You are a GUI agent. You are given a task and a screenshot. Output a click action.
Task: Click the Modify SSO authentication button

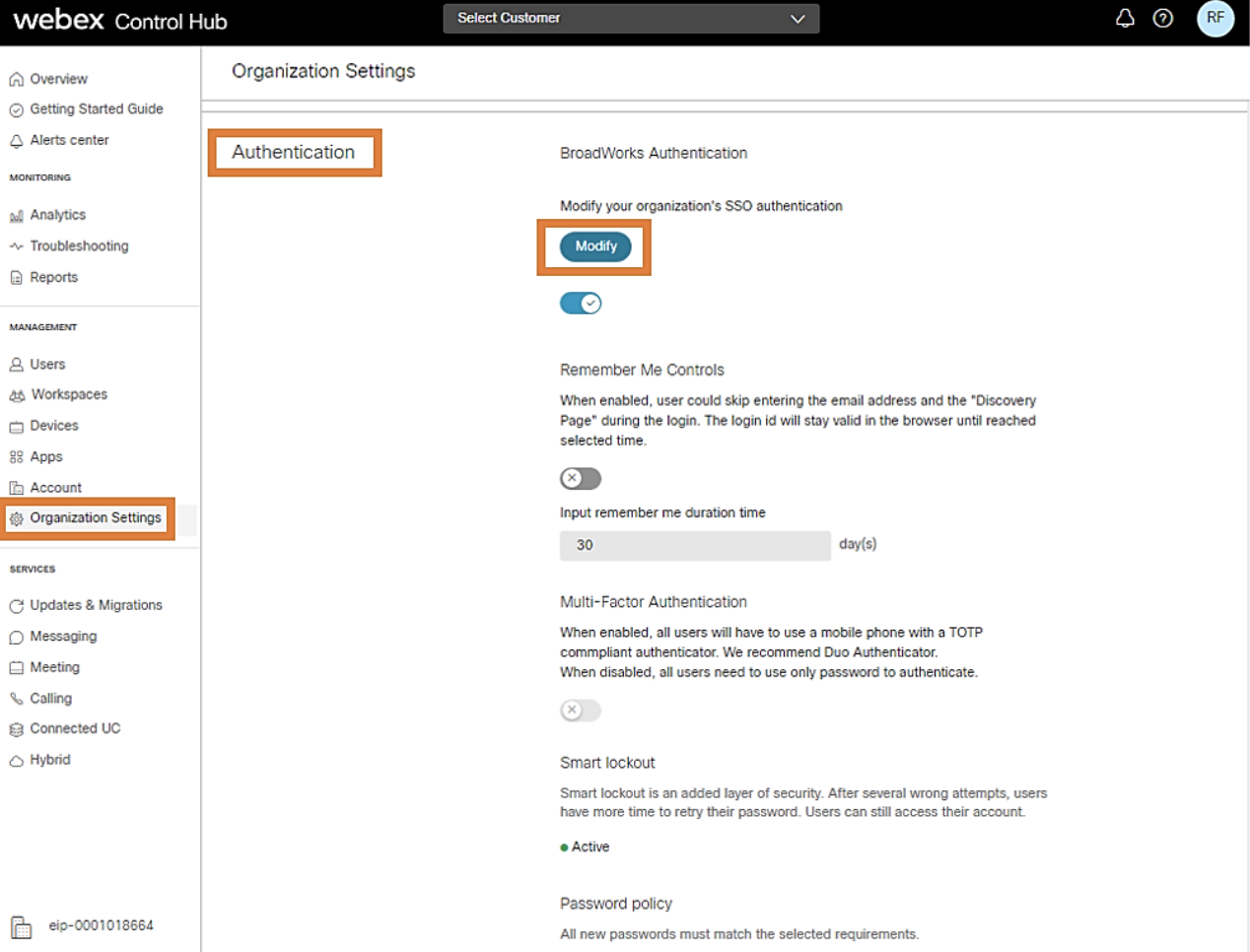[x=595, y=246]
